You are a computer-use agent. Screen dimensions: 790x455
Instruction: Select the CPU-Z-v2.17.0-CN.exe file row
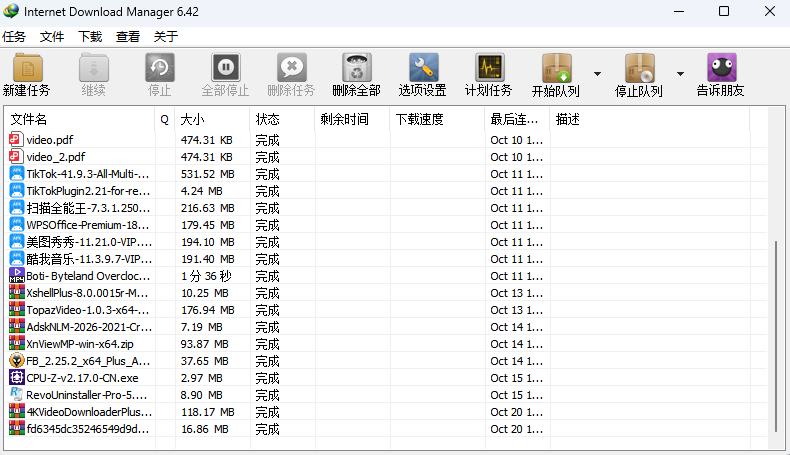(x=82, y=378)
